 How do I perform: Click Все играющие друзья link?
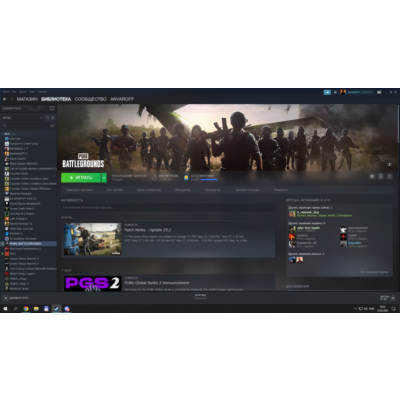(374, 272)
